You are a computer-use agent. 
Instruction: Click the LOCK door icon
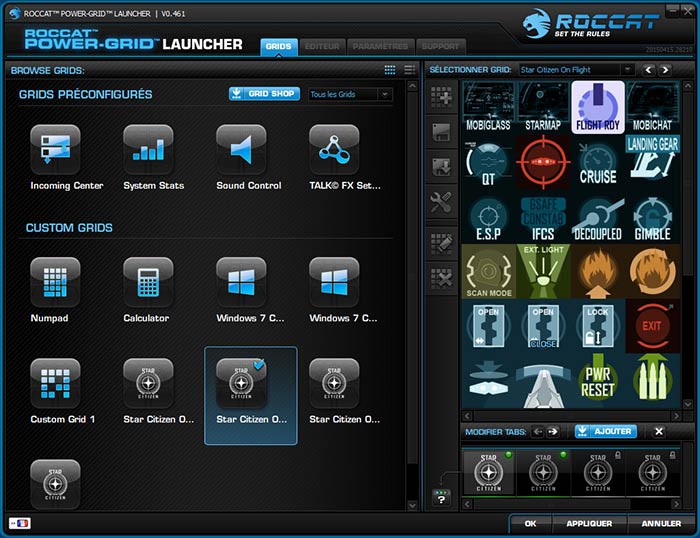point(598,326)
